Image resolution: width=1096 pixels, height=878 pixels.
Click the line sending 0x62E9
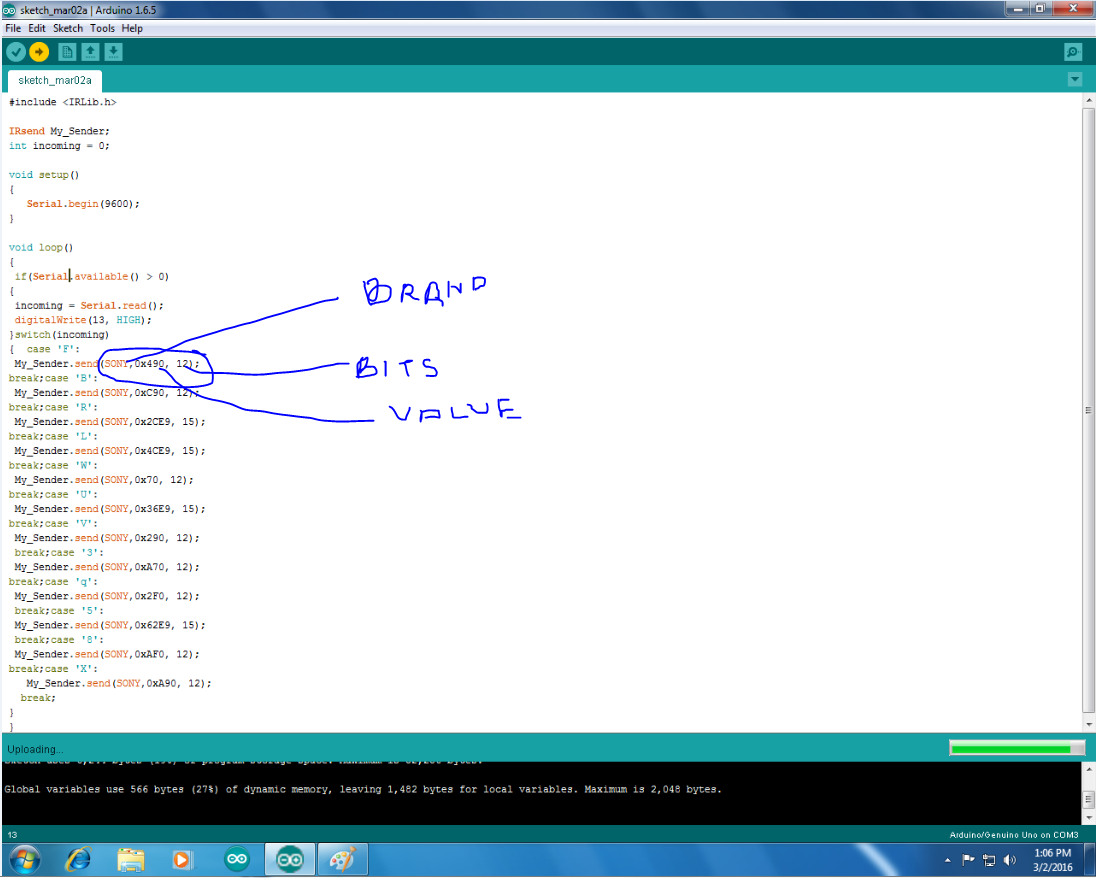pyautogui.click(x=110, y=625)
